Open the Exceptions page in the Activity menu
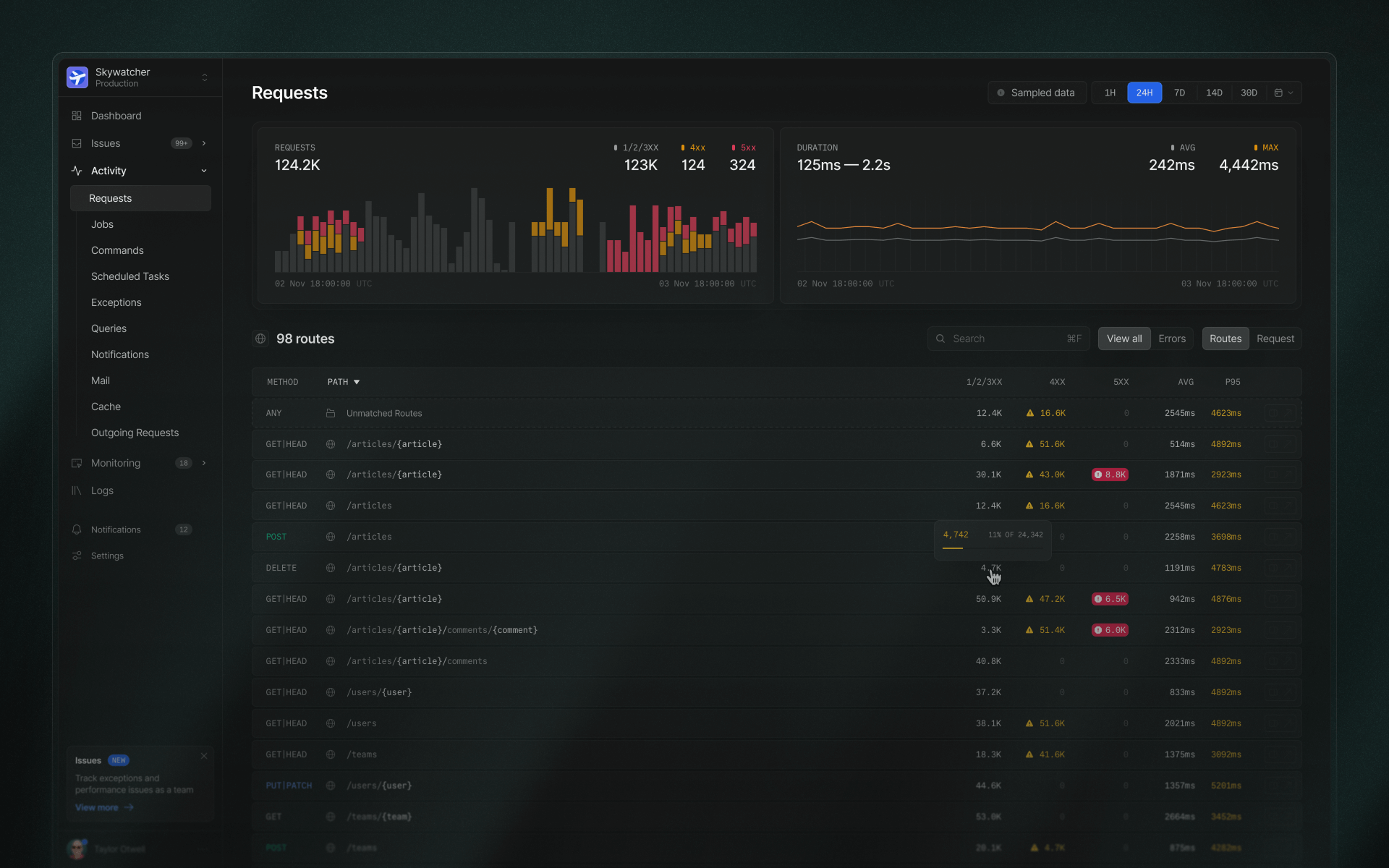Screen dimensions: 1389x868 click(116, 302)
